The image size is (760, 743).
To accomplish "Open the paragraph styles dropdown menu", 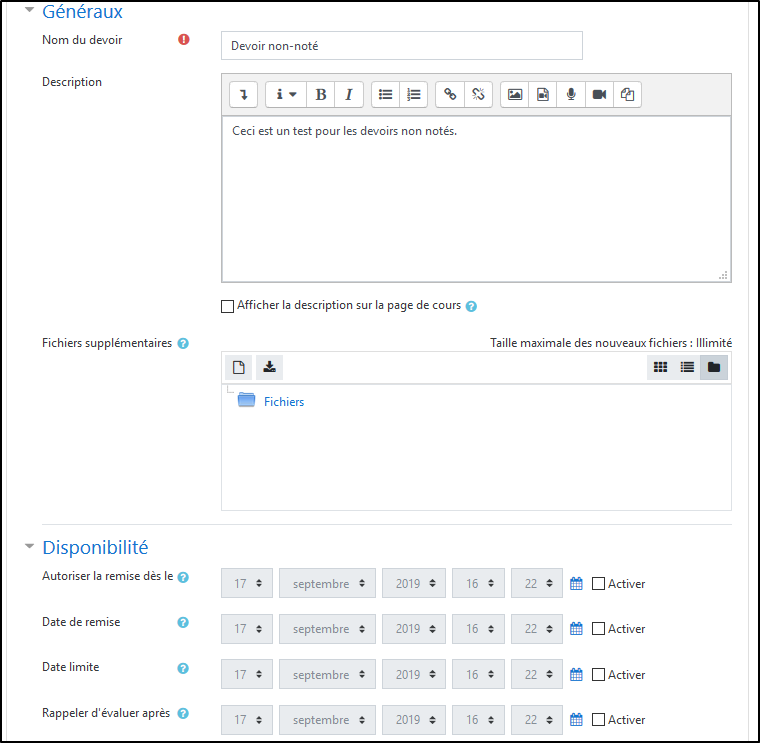I will click(x=286, y=94).
